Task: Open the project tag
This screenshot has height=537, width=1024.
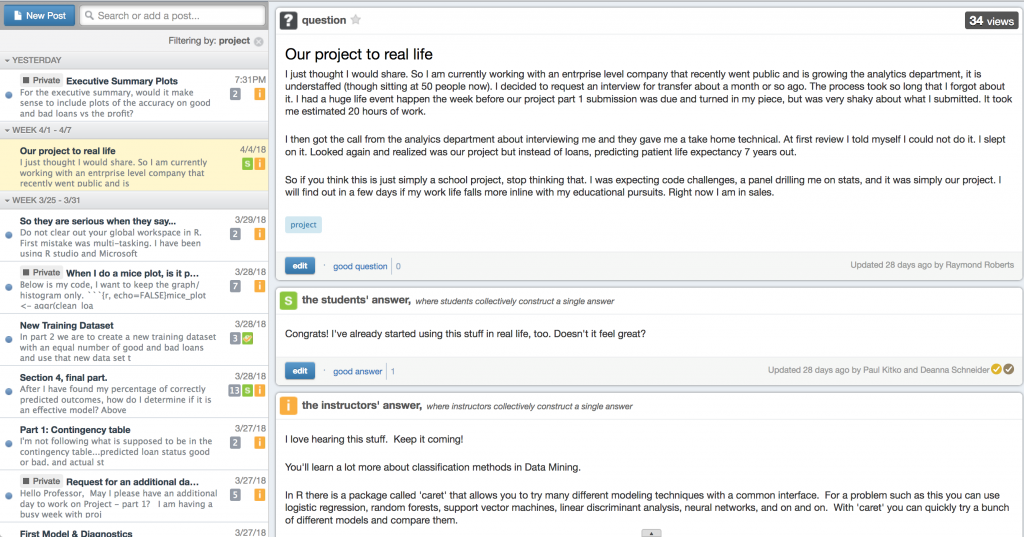Action: click(x=303, y=225)
